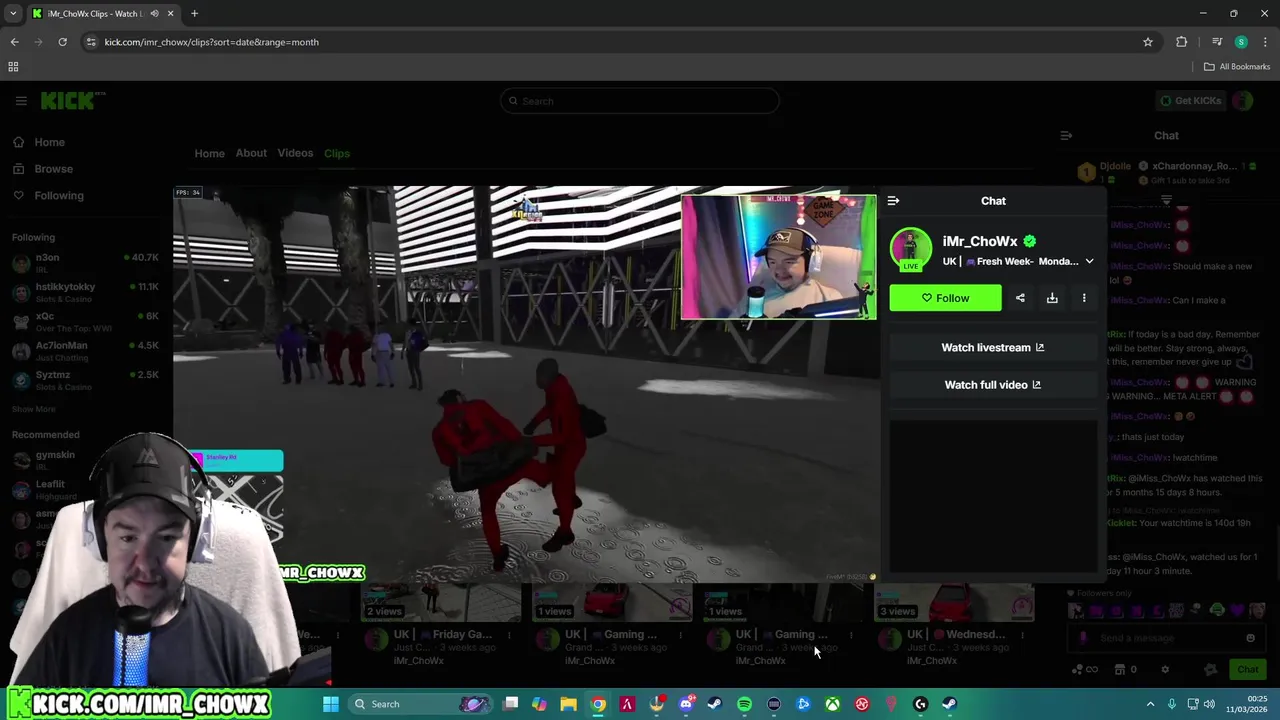1280x720 pixels.
Task: View site information for kick.com
Action: click(x=91, y=42)
